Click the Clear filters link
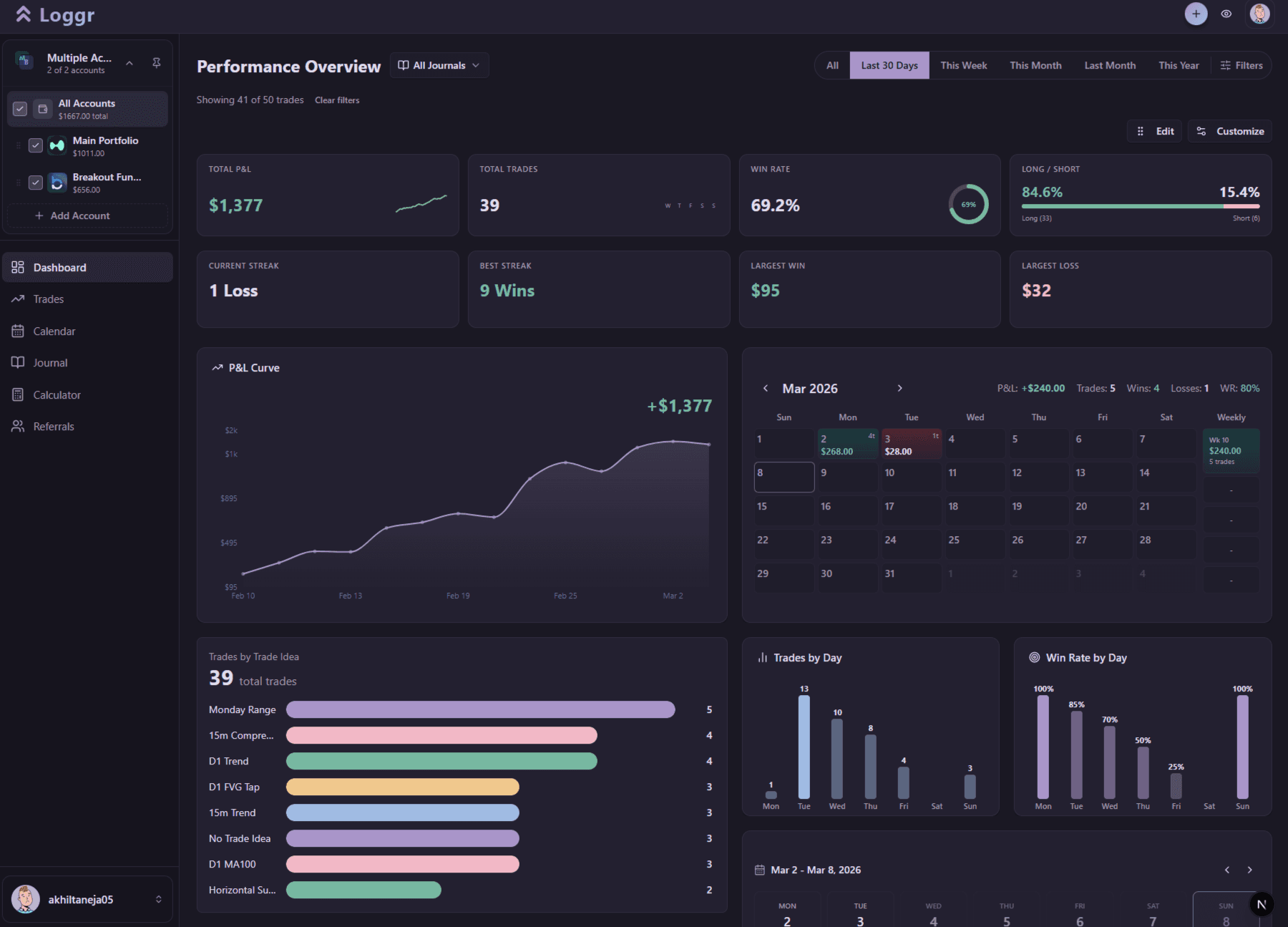The image size is (1288, 927). (336, 100)
